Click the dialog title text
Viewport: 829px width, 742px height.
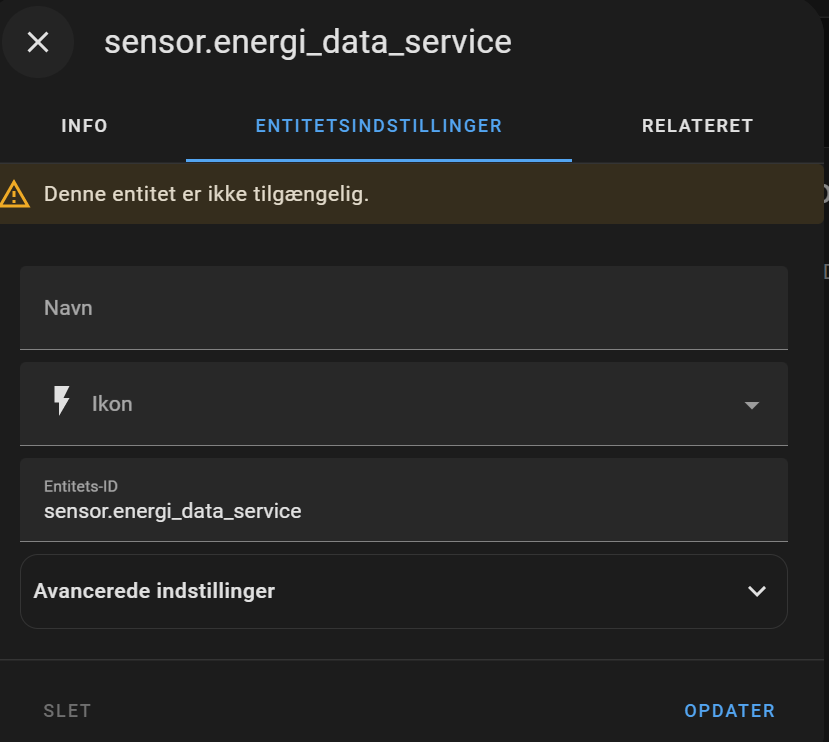click(x=308, y=42)
